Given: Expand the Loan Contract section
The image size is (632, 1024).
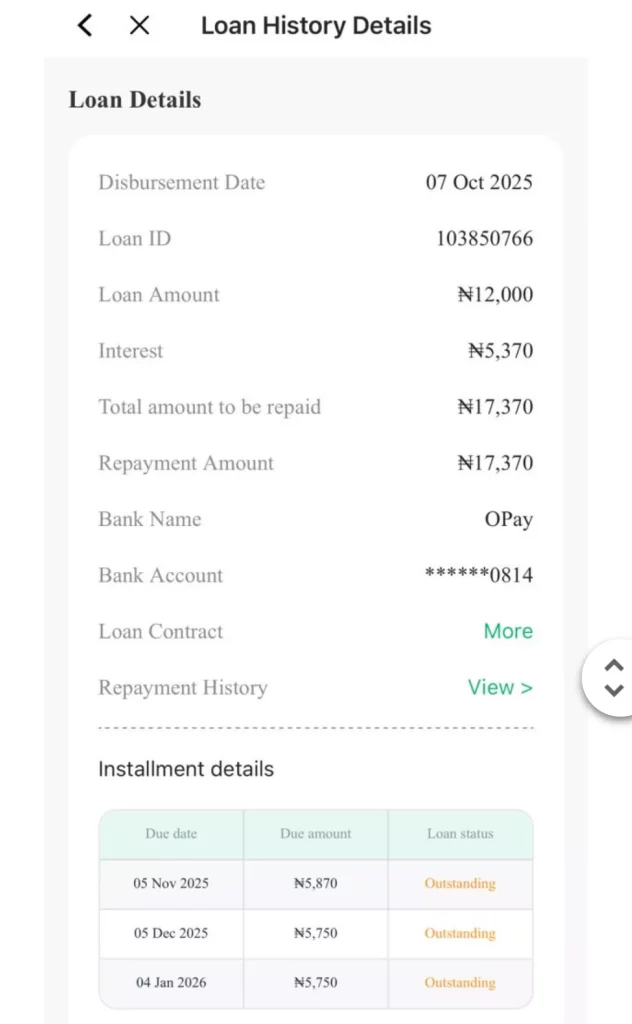Looking at the screenshot, I should (508, 631).
